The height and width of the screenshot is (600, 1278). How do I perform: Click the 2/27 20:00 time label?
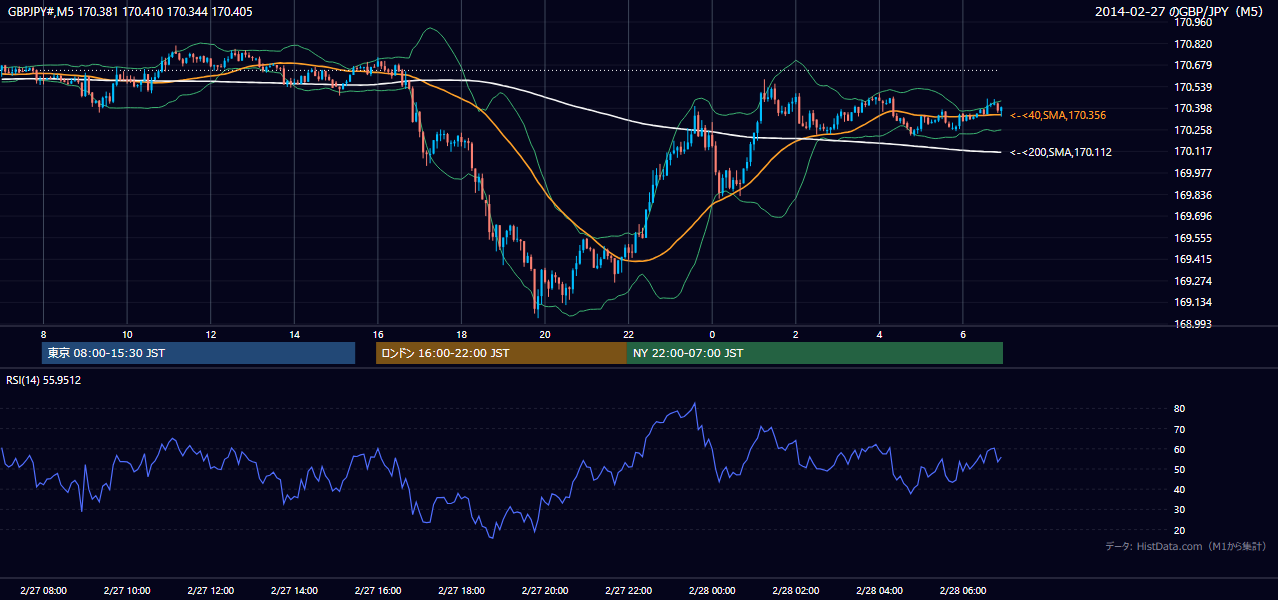544,590
